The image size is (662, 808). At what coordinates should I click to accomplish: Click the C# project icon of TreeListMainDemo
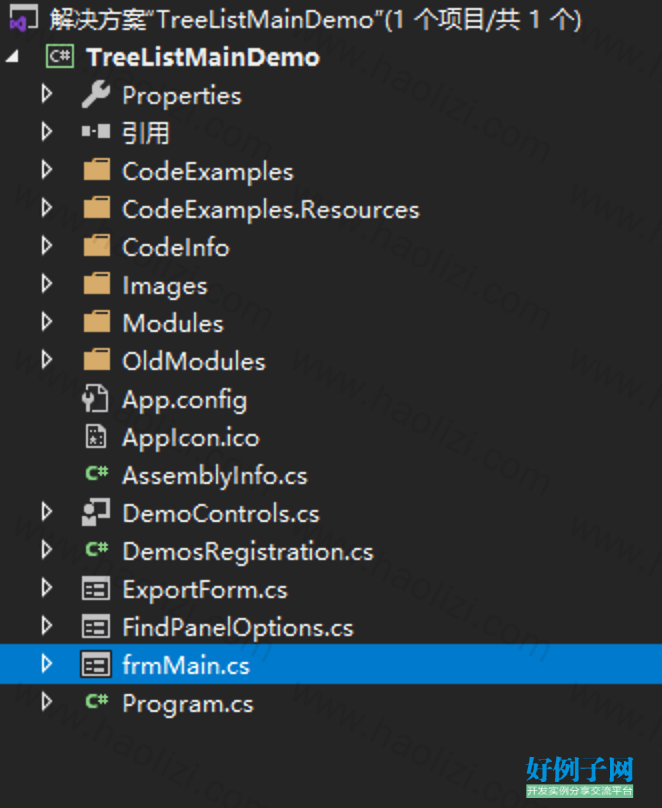(60, 56)
